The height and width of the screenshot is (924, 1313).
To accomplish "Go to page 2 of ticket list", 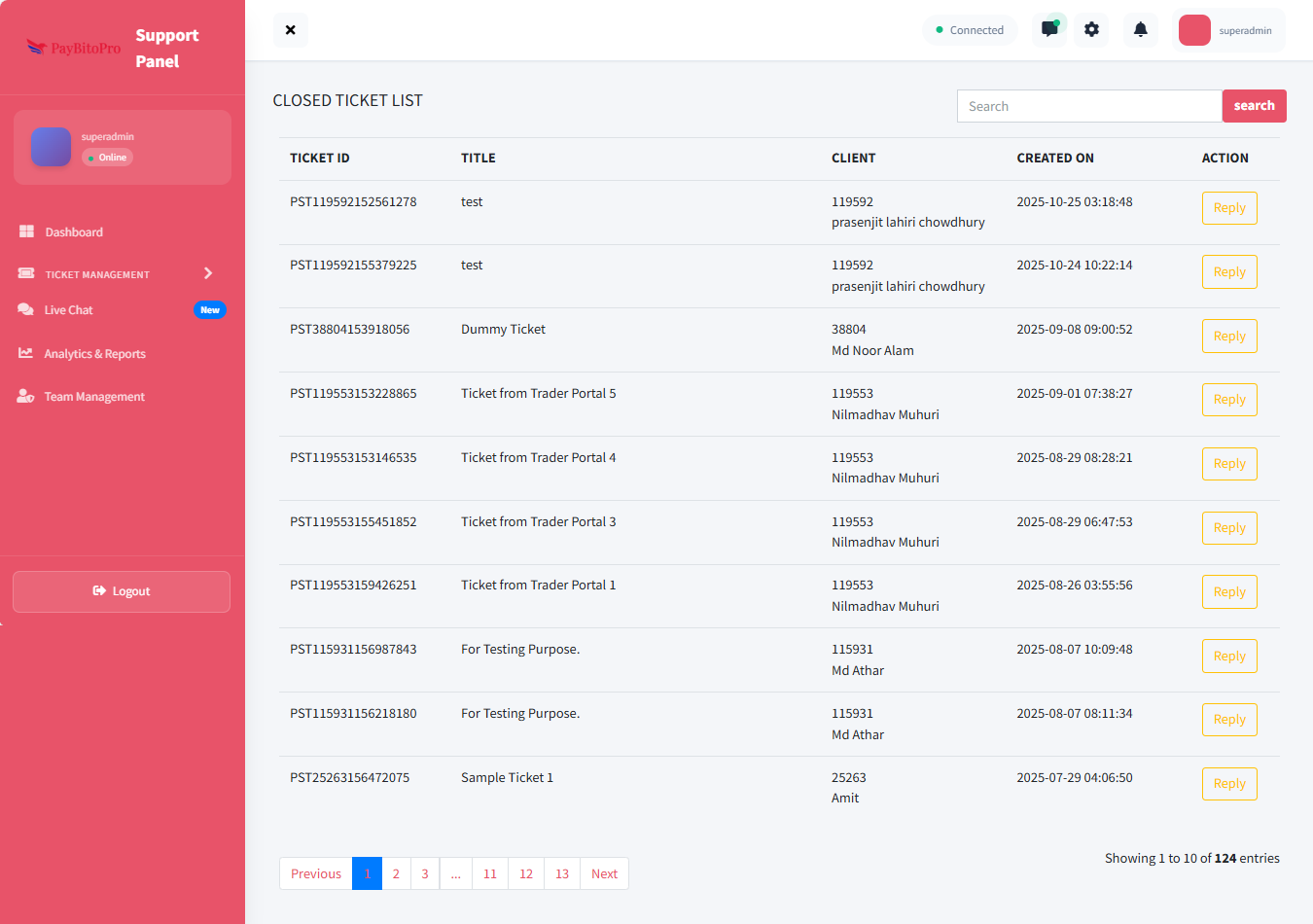I will (396, 873).
